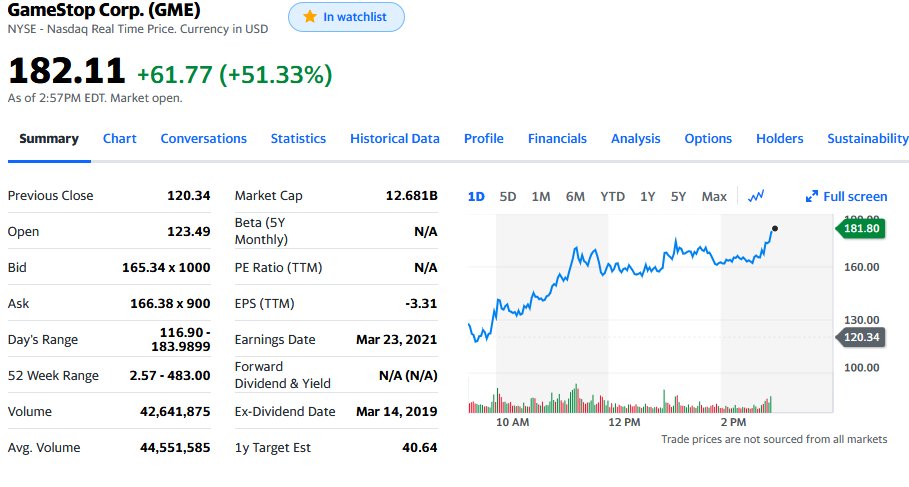
Task: Open the Sustainability tab
Action: 867,139
